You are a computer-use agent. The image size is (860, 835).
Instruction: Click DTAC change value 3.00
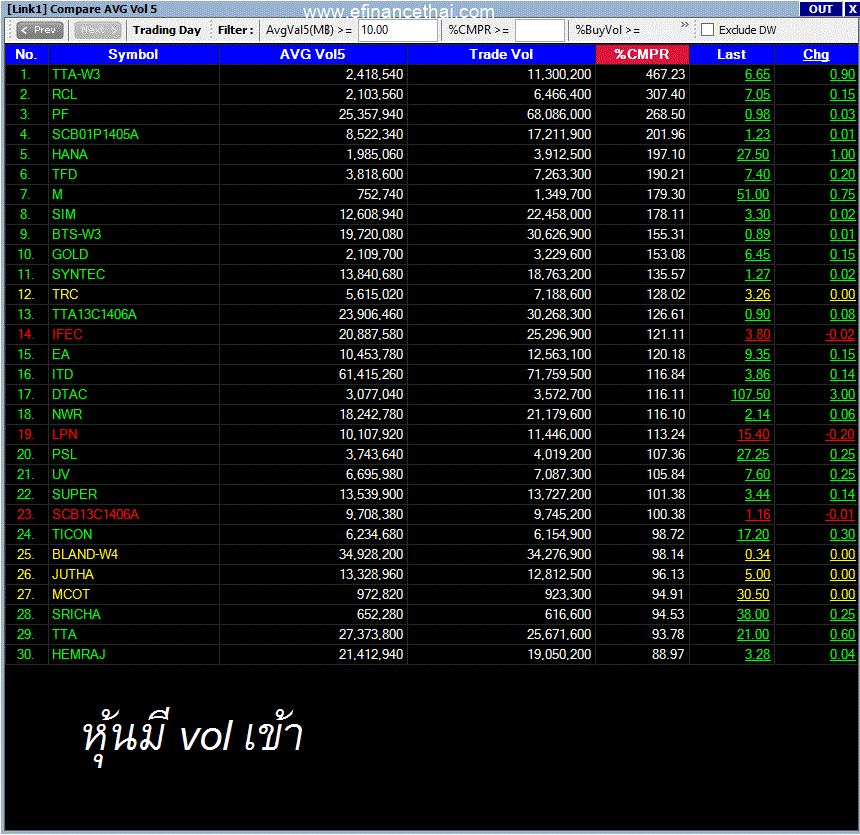point(842,395)
